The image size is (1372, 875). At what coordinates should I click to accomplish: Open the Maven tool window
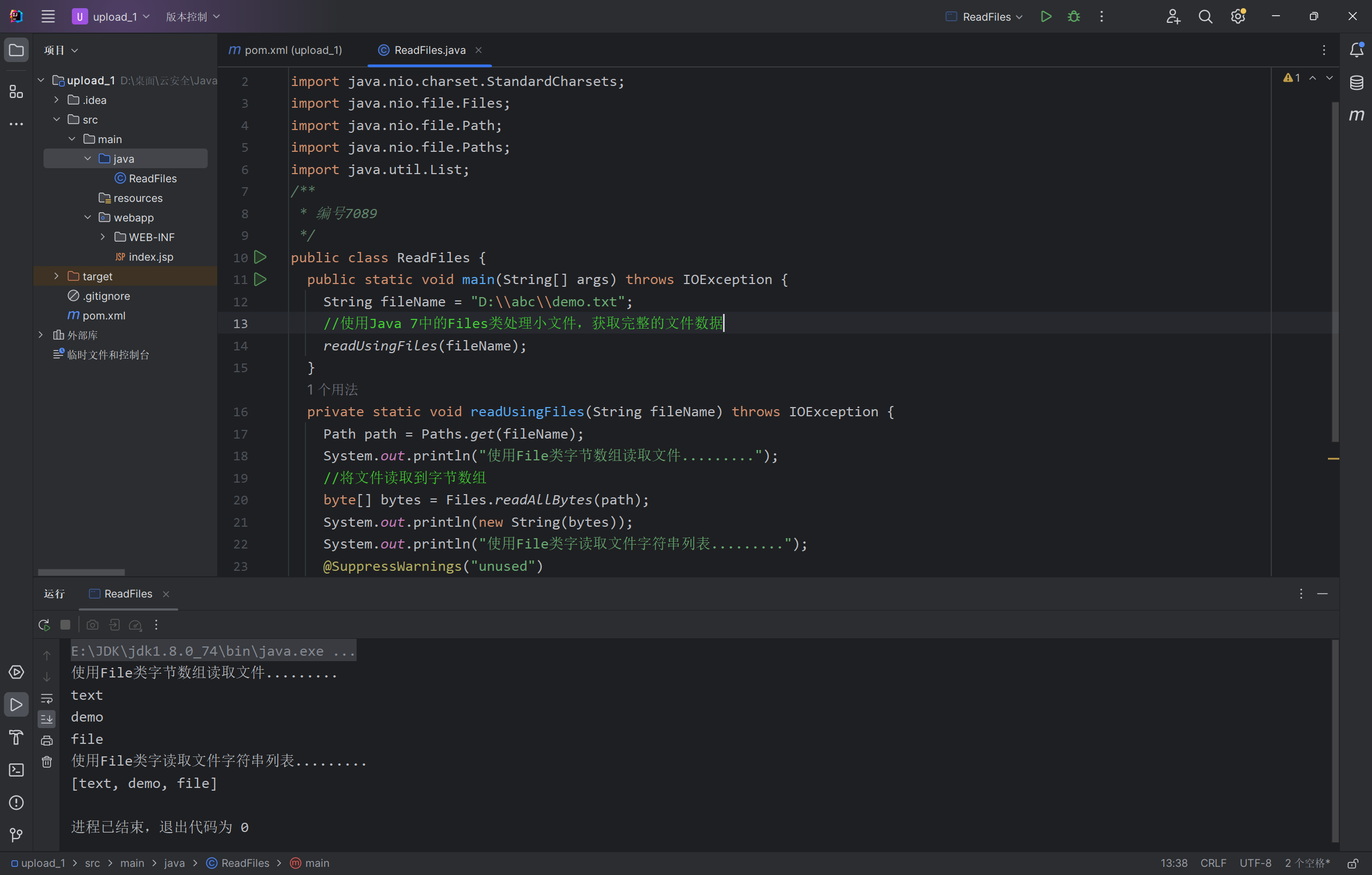pos(1356,115)
